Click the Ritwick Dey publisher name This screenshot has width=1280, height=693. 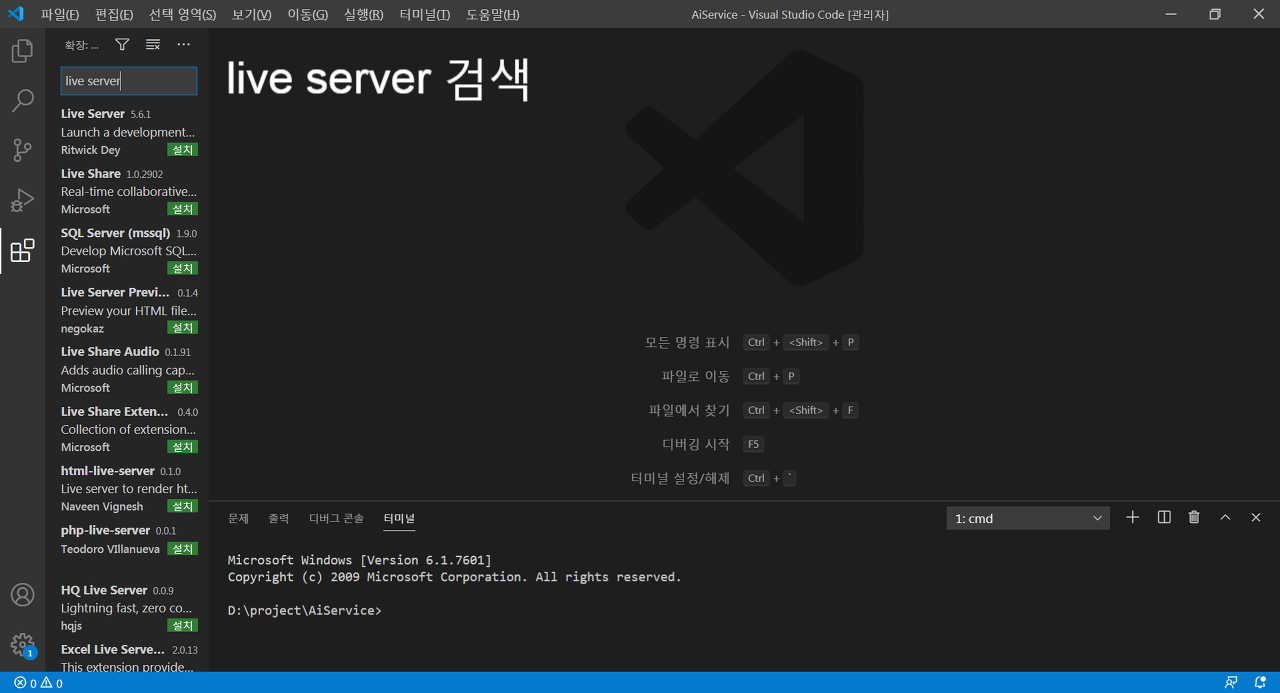90,150
